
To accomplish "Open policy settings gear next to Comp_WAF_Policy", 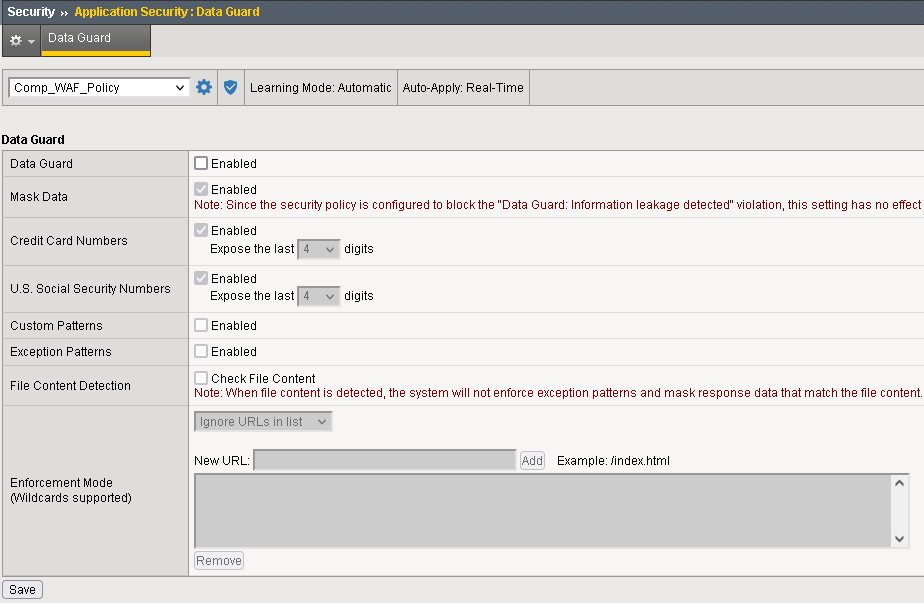I will [x=204, y=87].
